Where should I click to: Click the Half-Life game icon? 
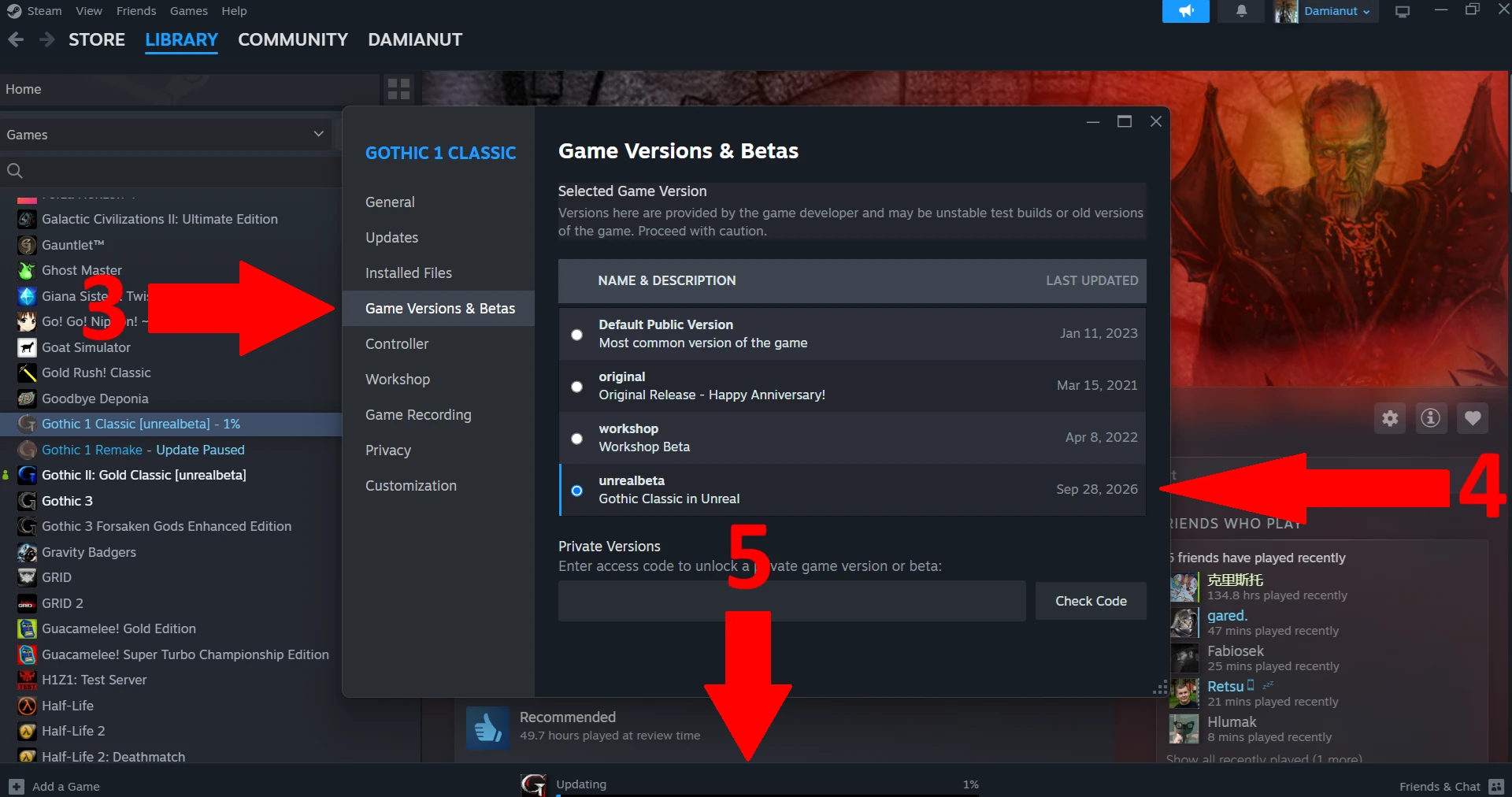click(27, 706)
